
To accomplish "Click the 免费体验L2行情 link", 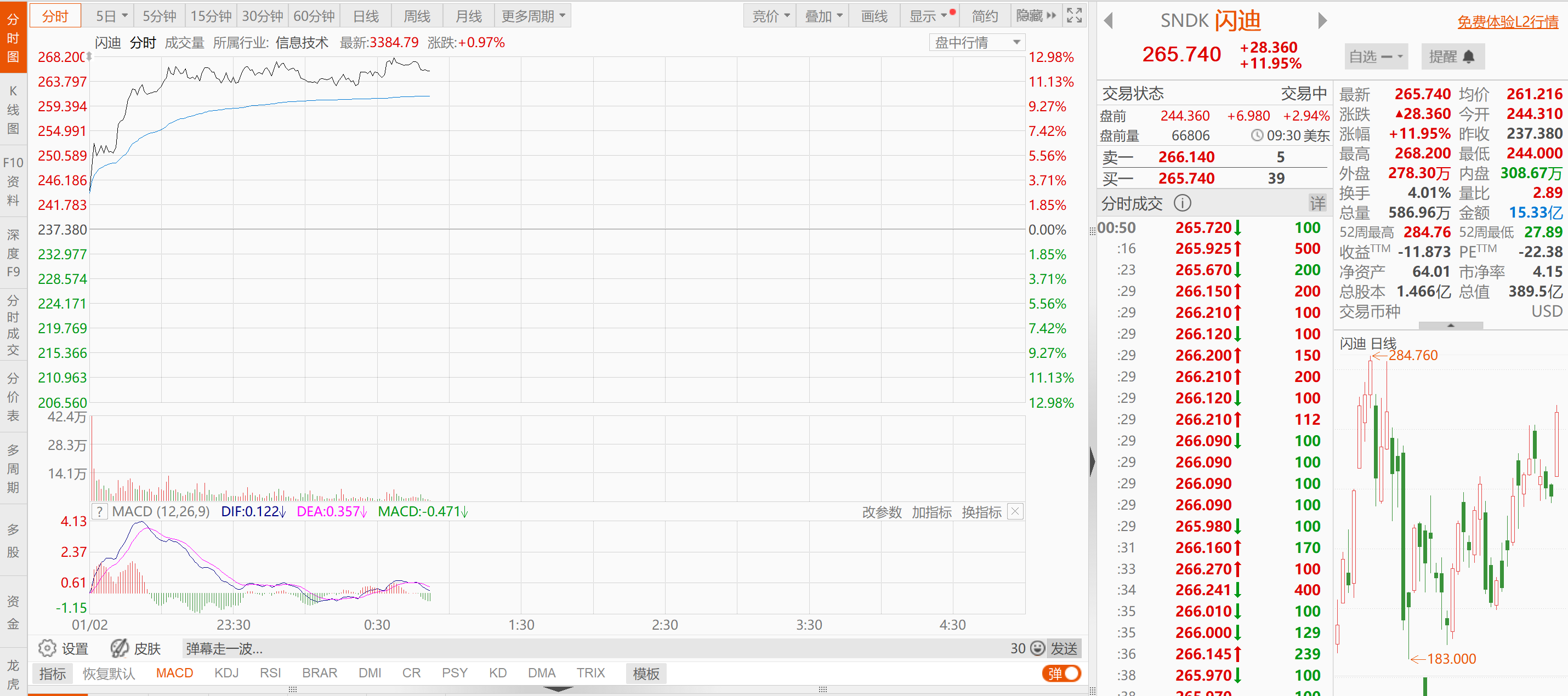I will pos(1507,22).
